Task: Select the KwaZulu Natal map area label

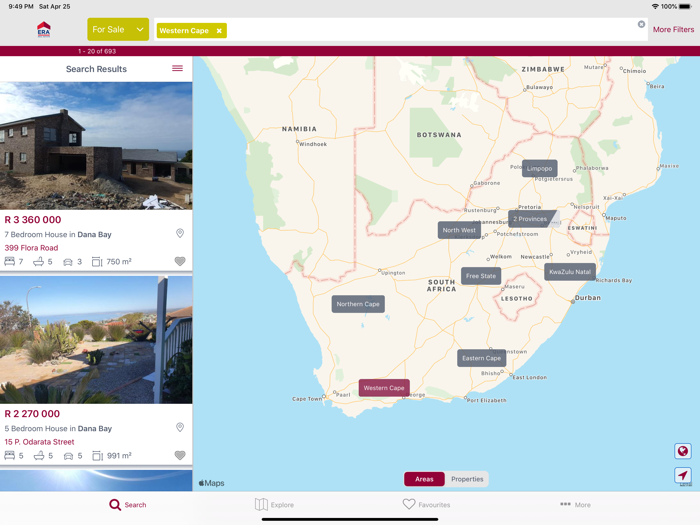Action: click(570, 272)
